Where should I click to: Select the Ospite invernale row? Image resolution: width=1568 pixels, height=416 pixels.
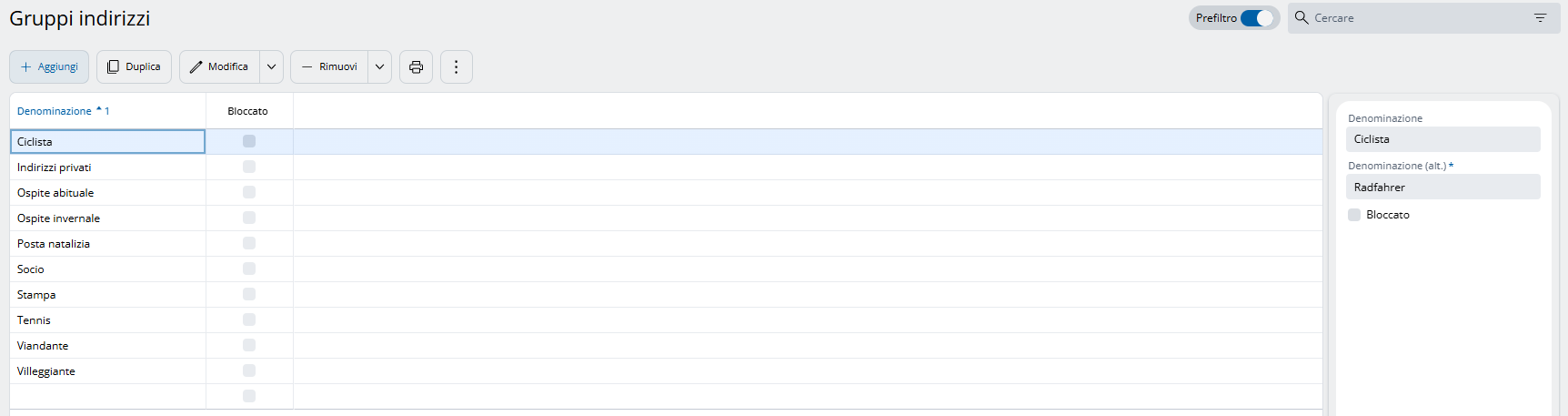[58, 218]
